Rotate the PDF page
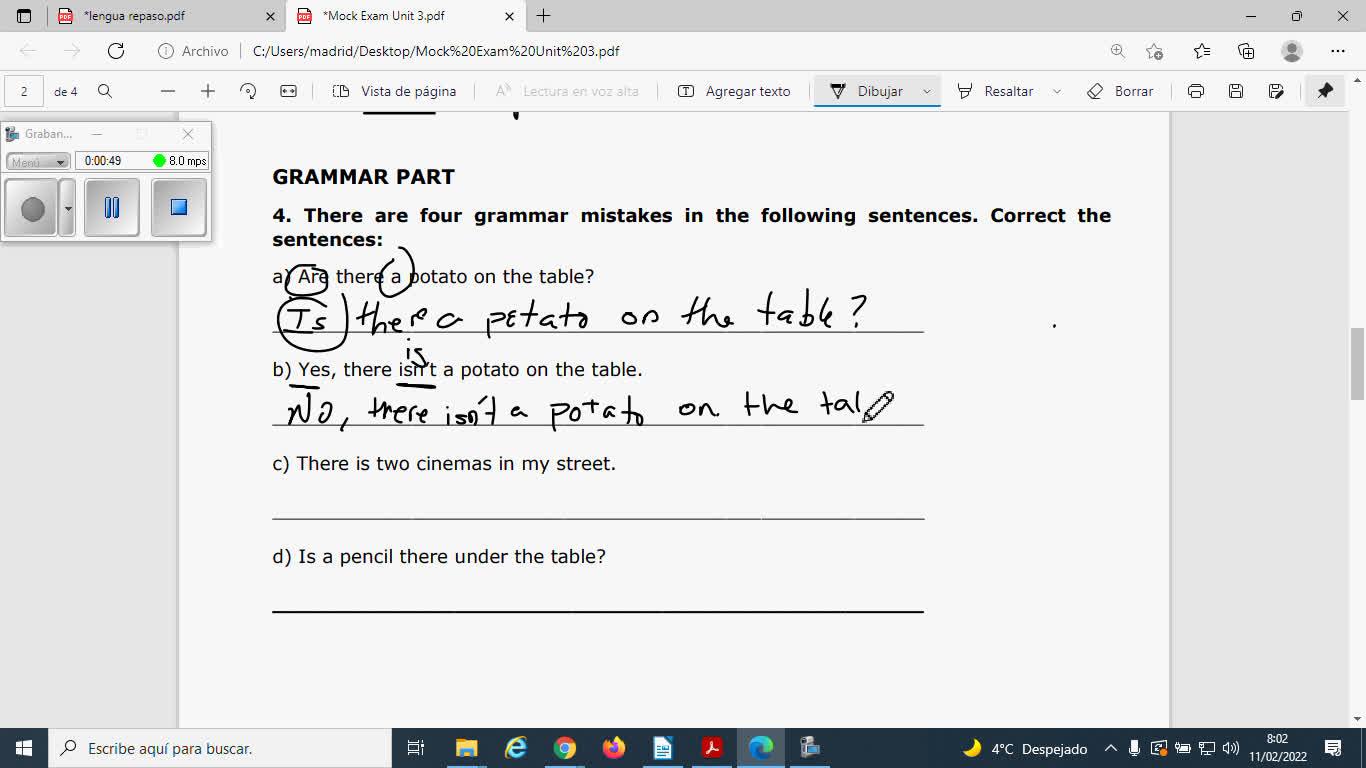Viewport: 1366px width, 768px height. tap(248, 91)
